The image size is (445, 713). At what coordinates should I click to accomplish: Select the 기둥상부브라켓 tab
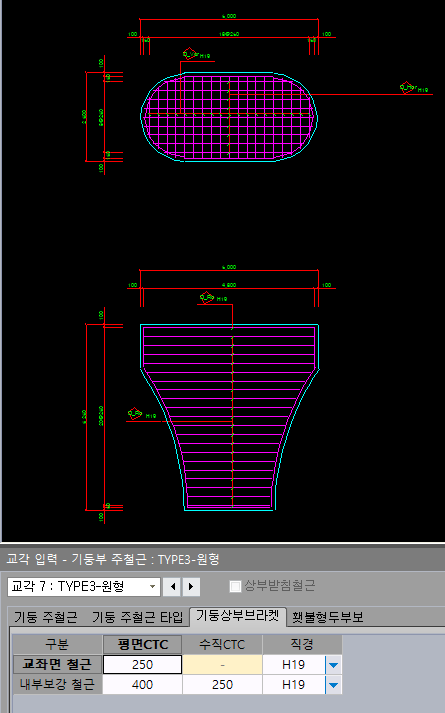click(x=237, y=616)
